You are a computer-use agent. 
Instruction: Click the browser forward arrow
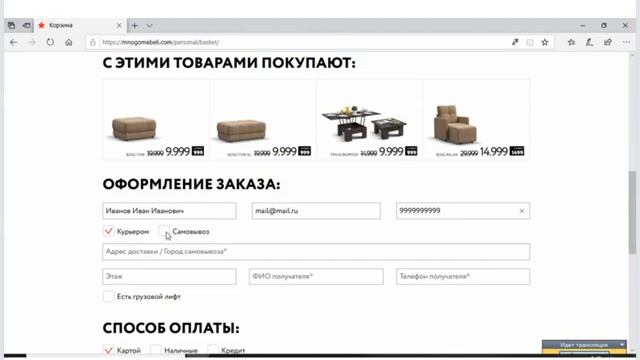(32, 42)
